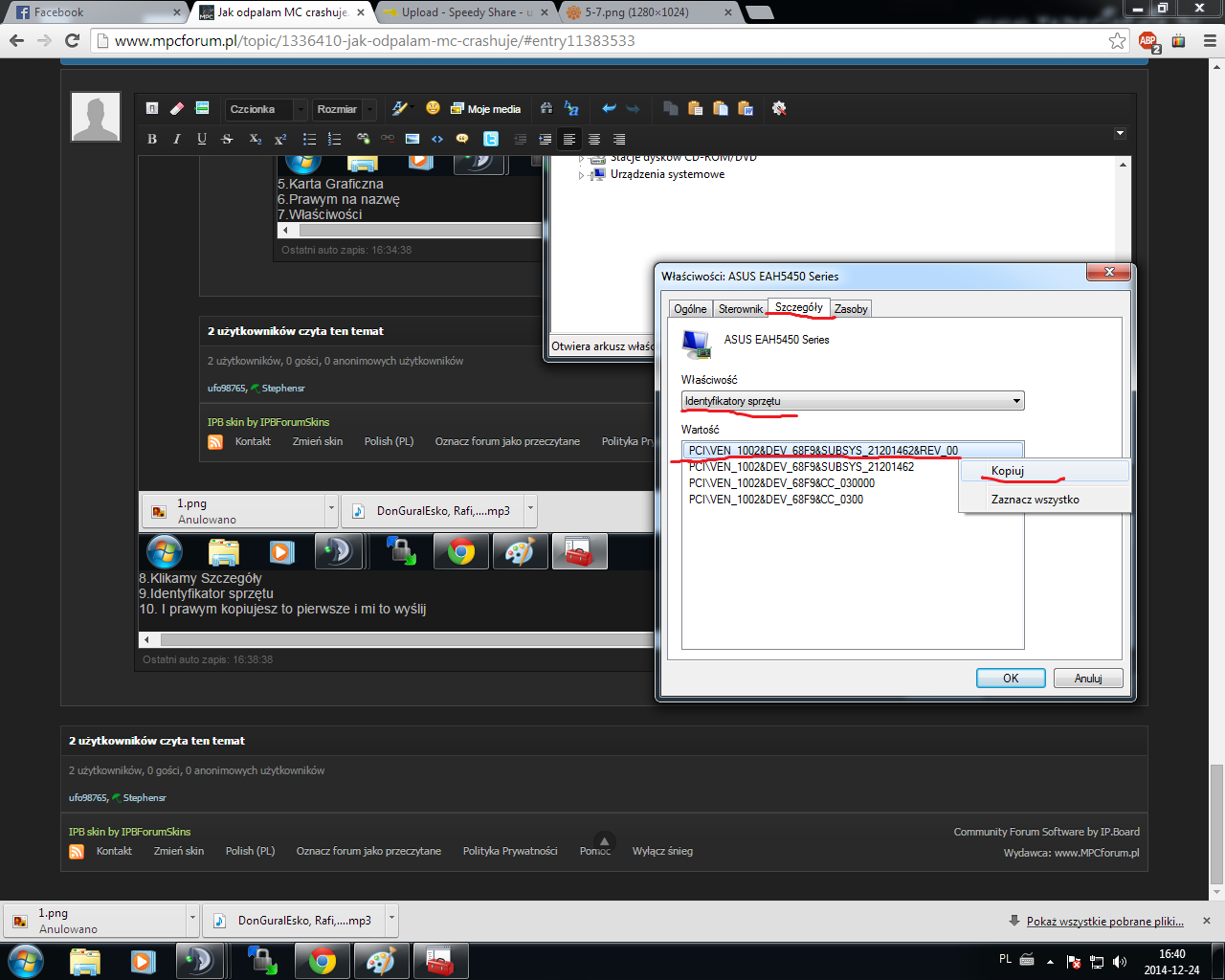Click the Replace text icon
The width and height of the screenshot is (1225, 980).
pos(571,108)
